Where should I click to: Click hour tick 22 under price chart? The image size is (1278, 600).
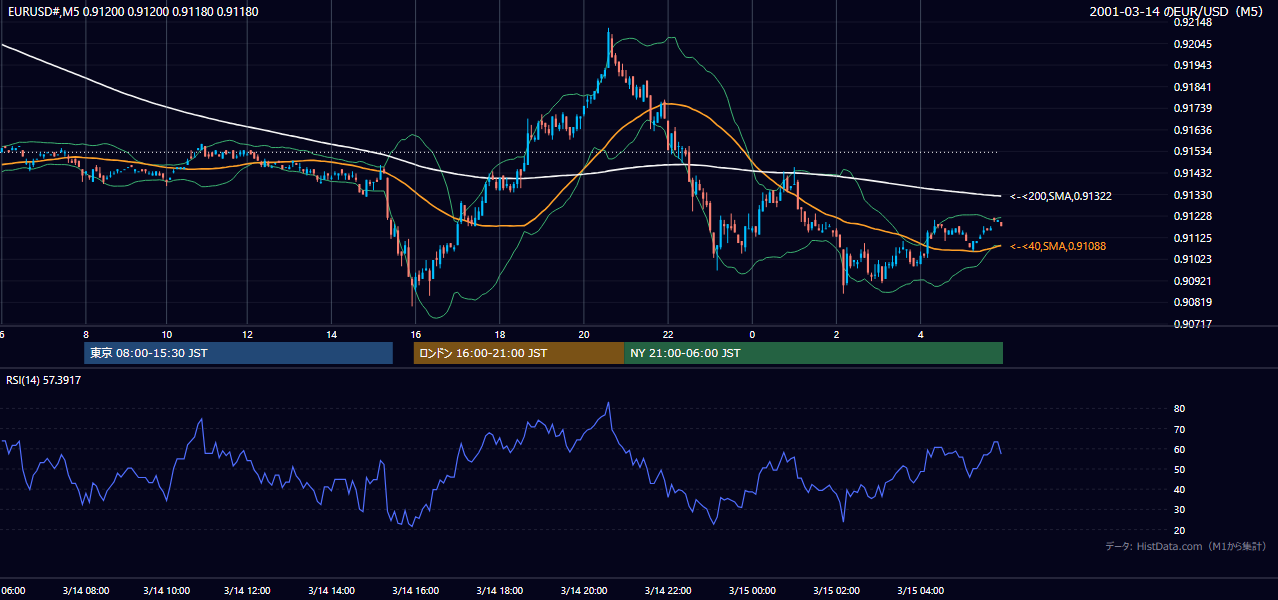[668, 334]
